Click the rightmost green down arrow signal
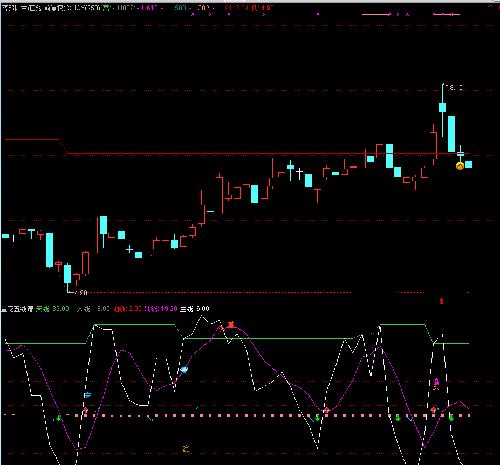500x465 pixels. (x=451, y=418)
